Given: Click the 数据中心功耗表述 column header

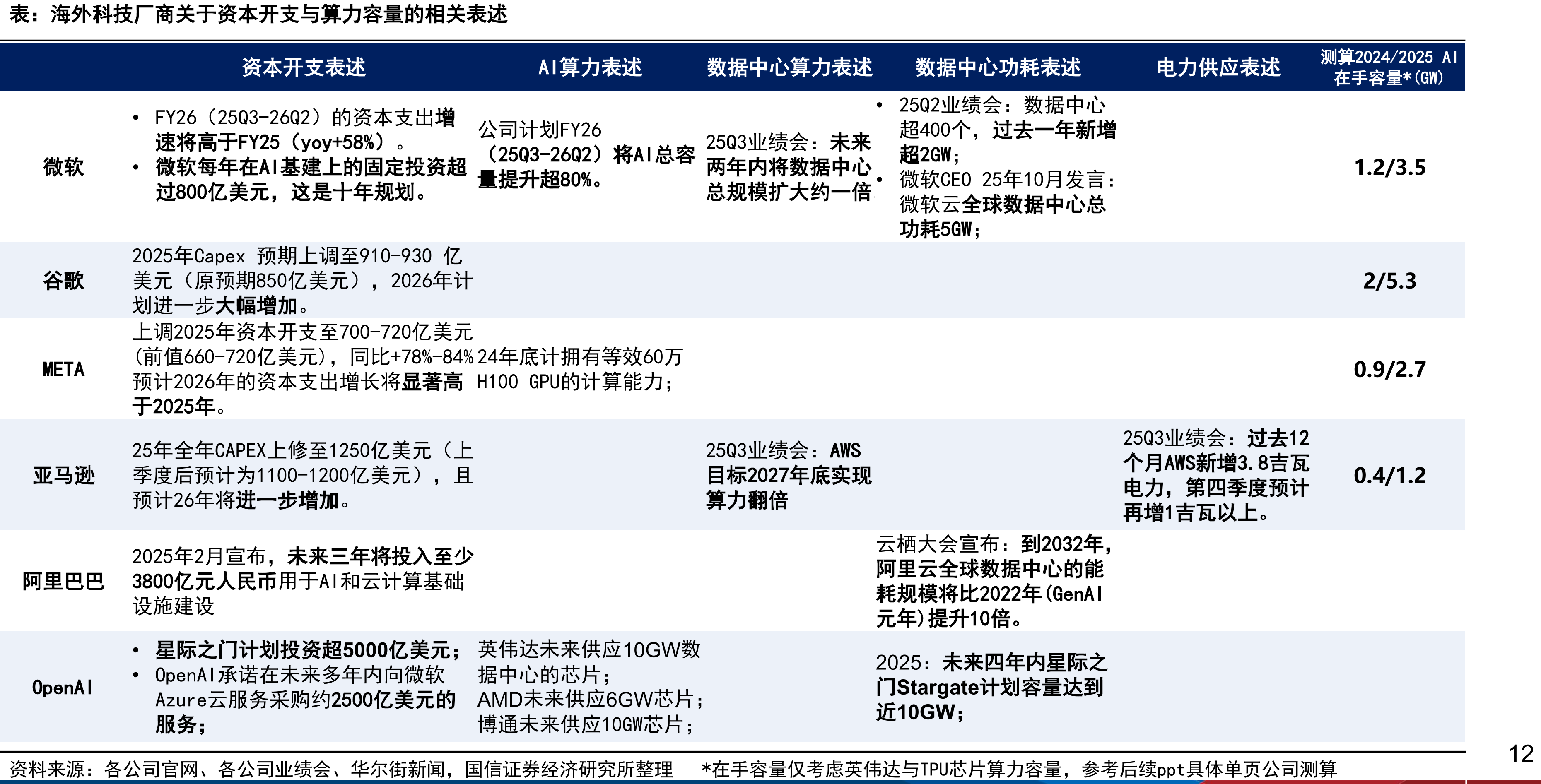Looking at the screenshot, I should [x=998, y=67].
